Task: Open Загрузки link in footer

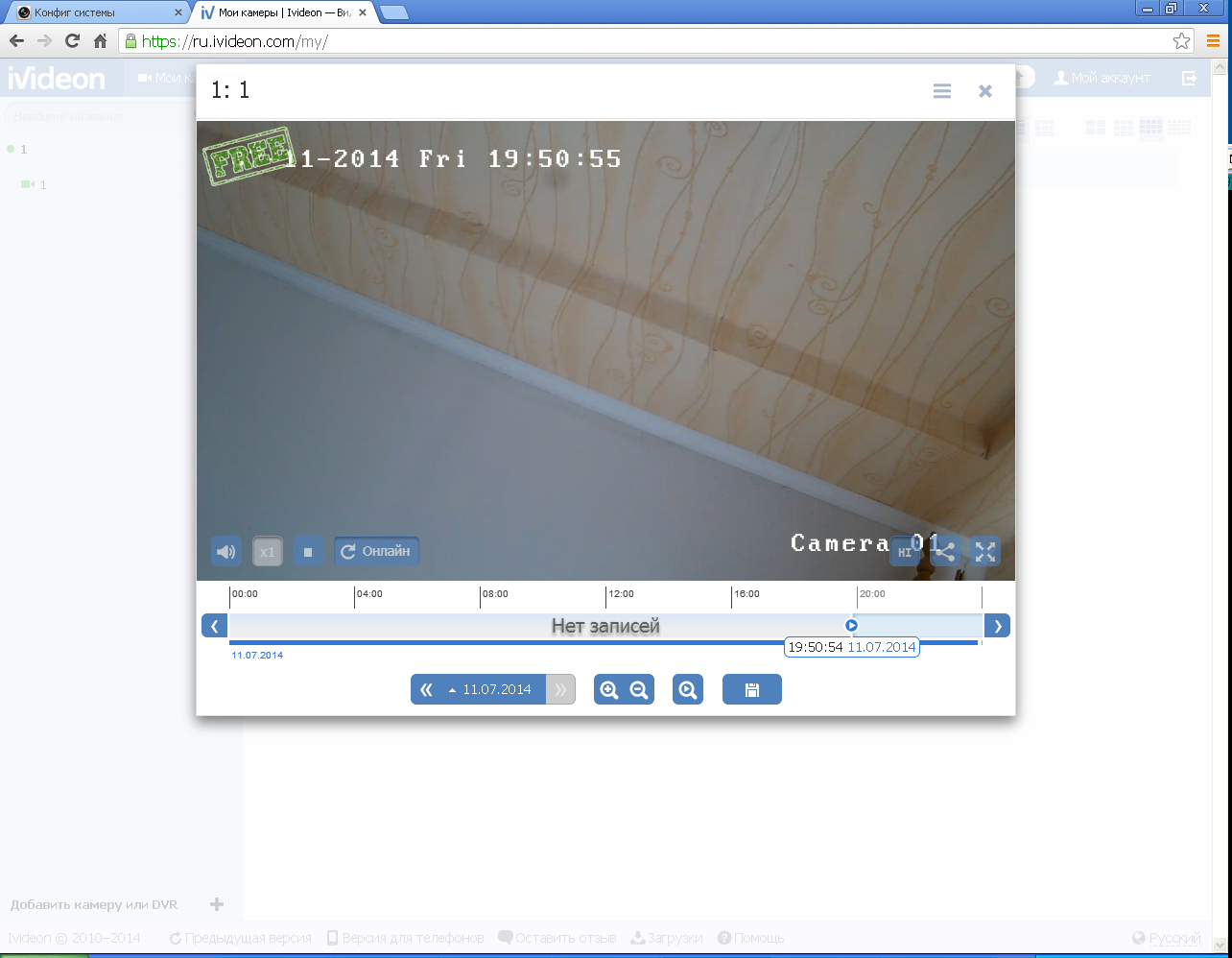Action: click(x=667, y=938)
